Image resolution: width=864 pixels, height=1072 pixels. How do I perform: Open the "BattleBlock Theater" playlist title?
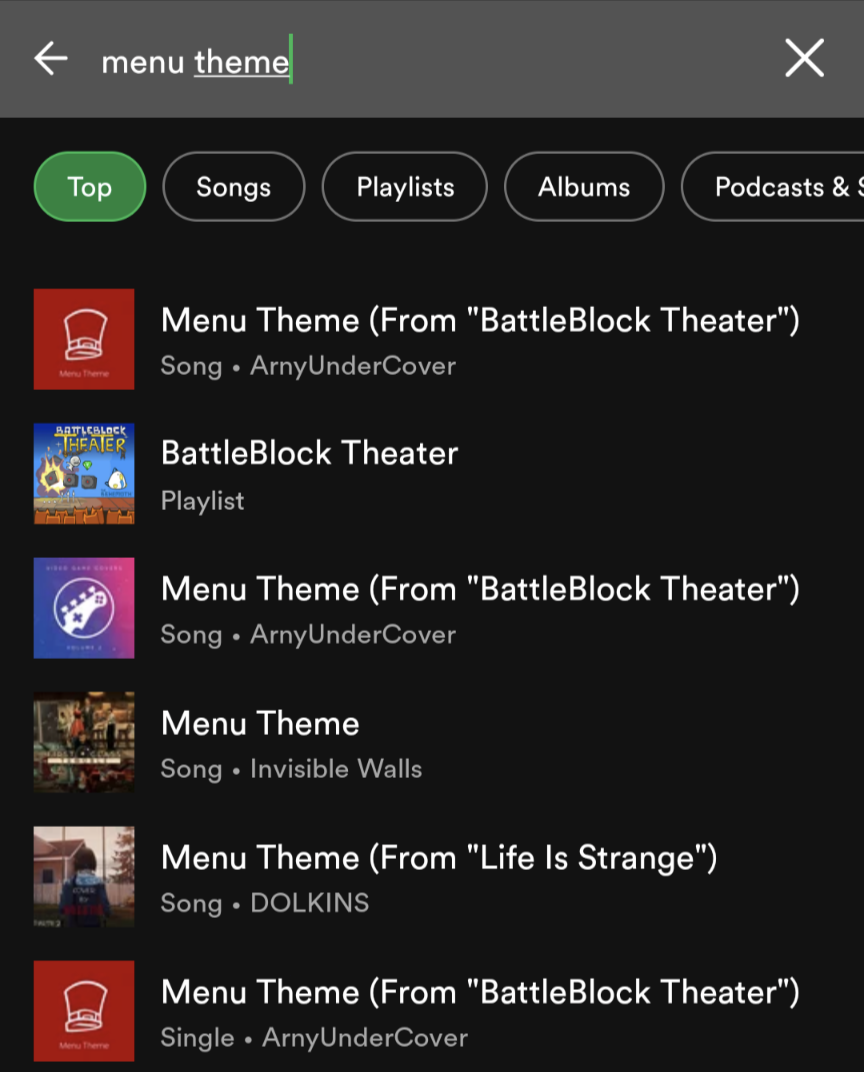click(310, 453)
